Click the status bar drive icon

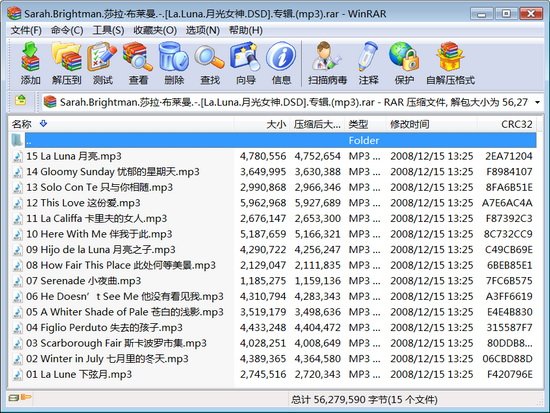[x=14, y=398]
